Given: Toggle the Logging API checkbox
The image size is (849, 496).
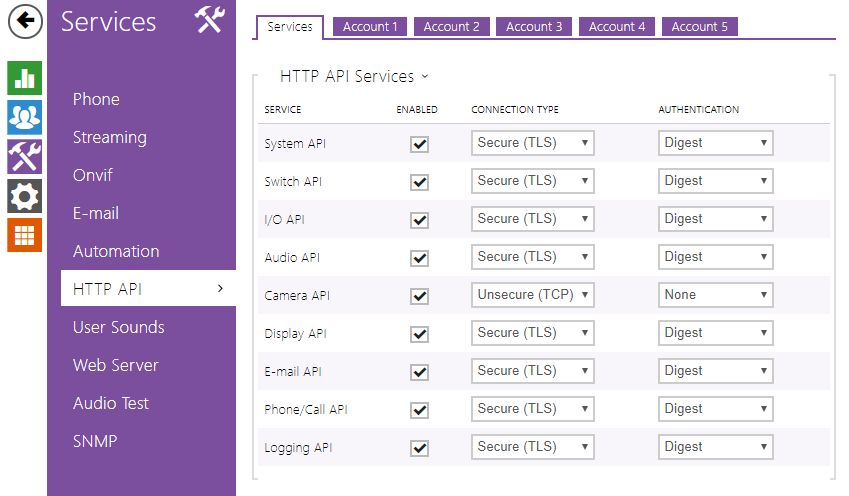Looking at the screenshot, I should [420, 448].
